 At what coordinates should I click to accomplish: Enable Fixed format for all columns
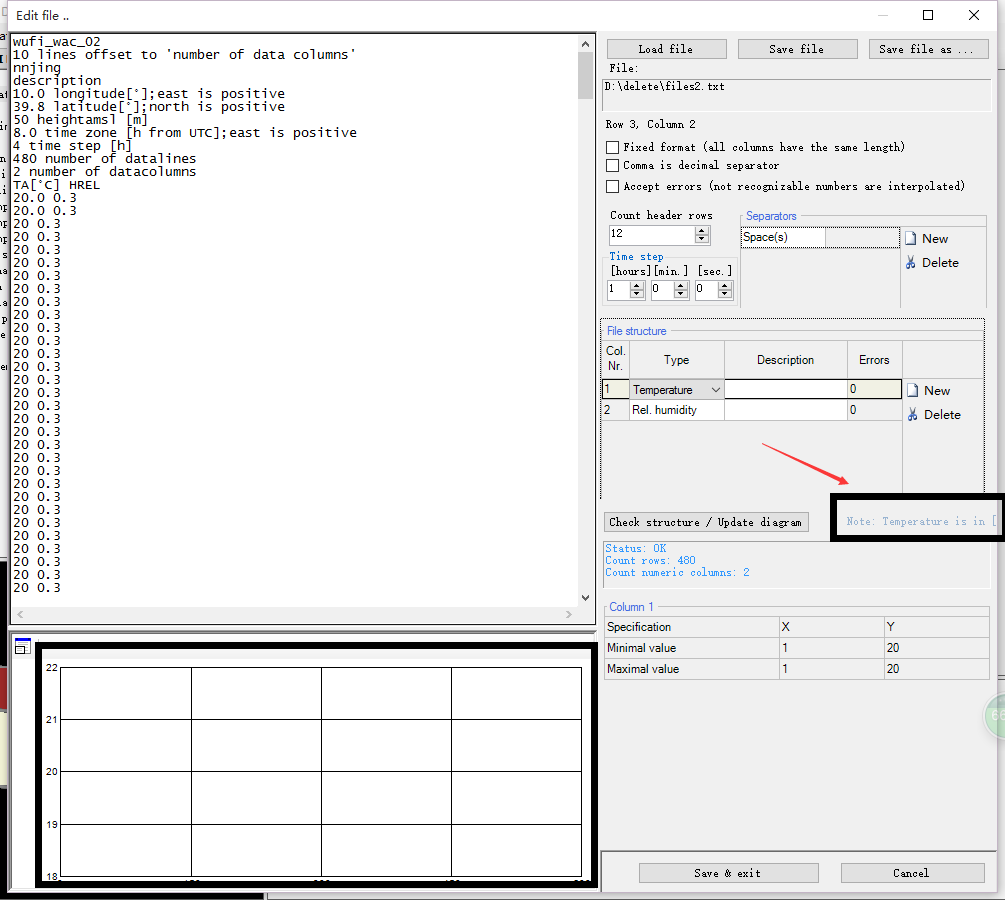point(613,147)
